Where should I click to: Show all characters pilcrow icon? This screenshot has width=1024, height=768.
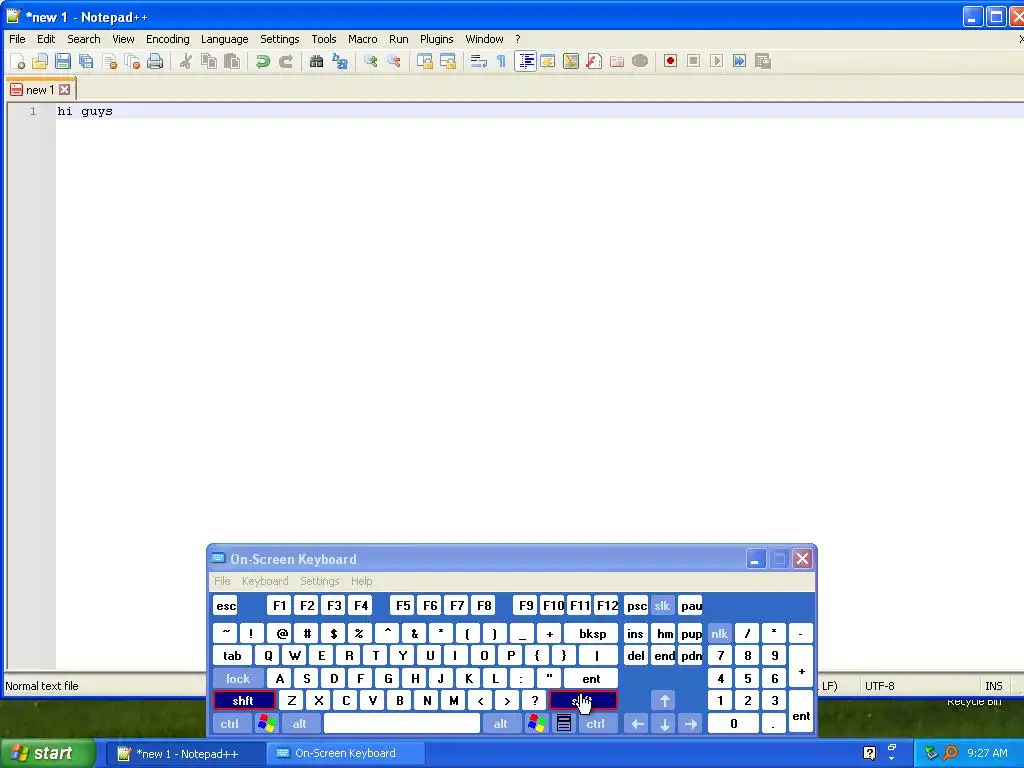(x=501, y=61)
